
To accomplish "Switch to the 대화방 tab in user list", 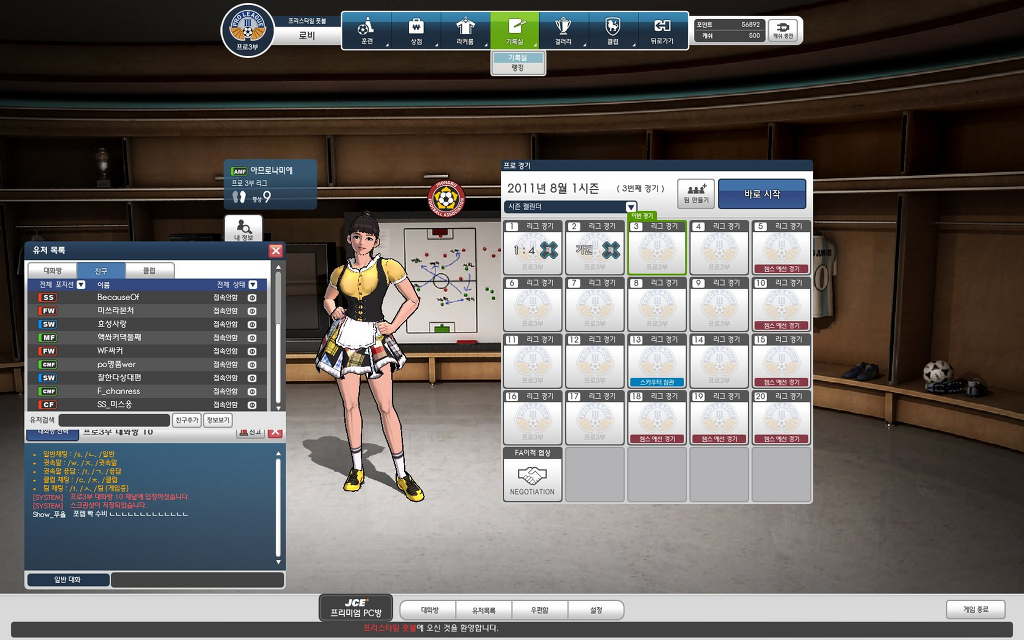I will click(x=52, y=270).
